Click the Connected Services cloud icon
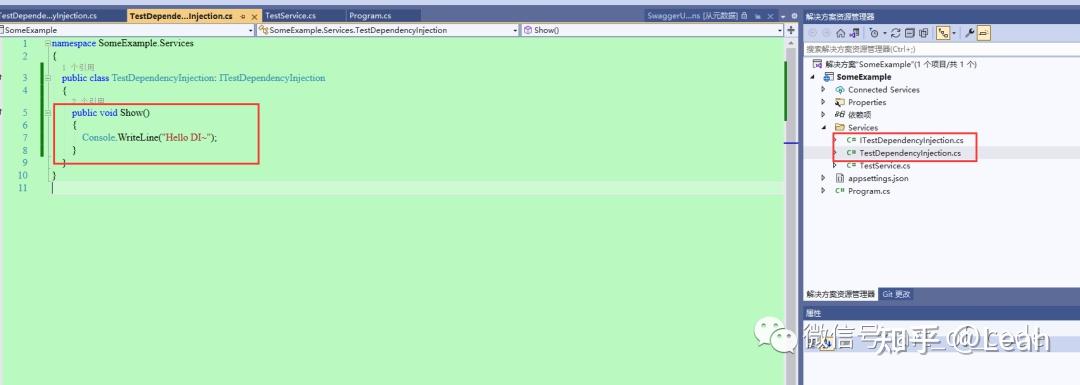Viewport: 1080px width, 385px height. [840, 90]
